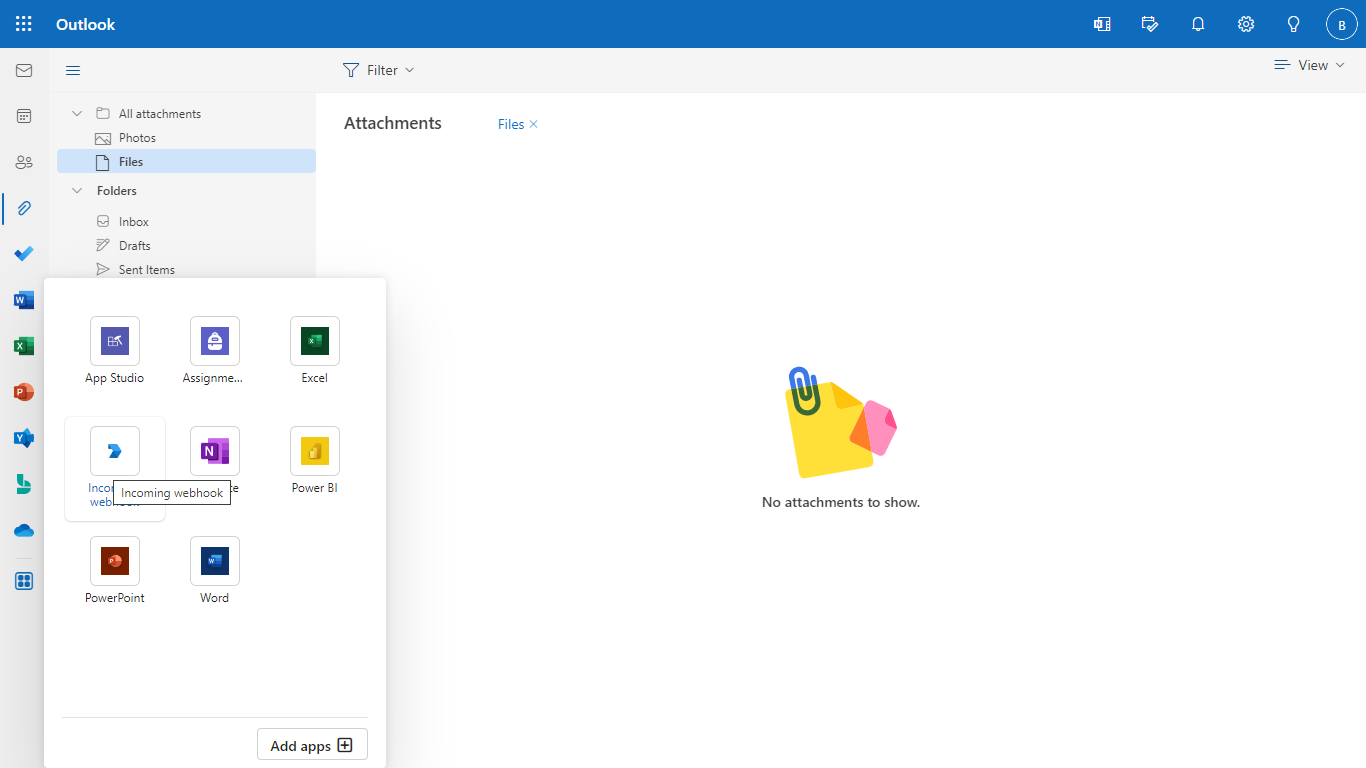1366x768 pixels.
Task: Select Photos in attachments tree
Action: (186, 138)
